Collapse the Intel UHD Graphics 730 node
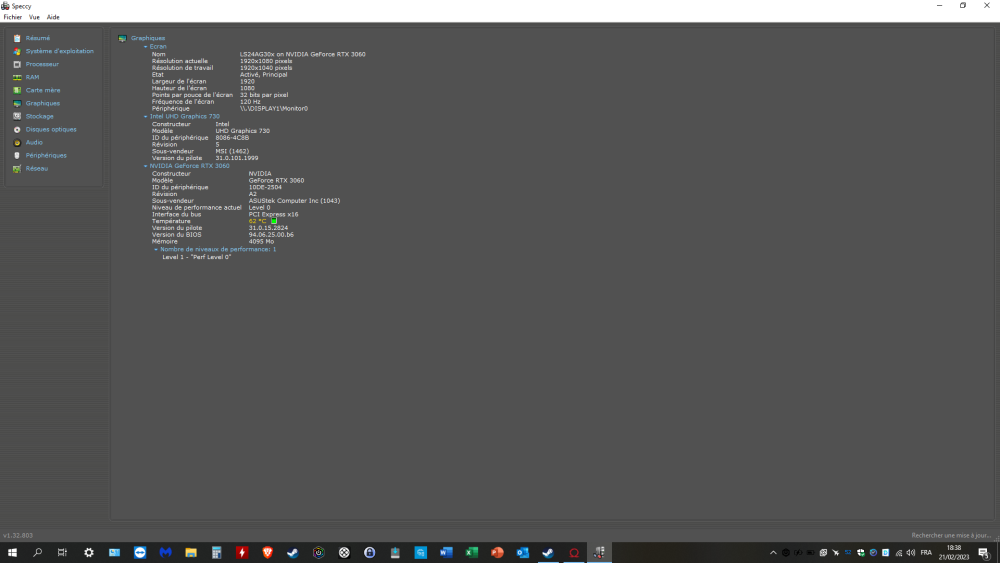Screen dimensions: 1000x563 [145, 117]
